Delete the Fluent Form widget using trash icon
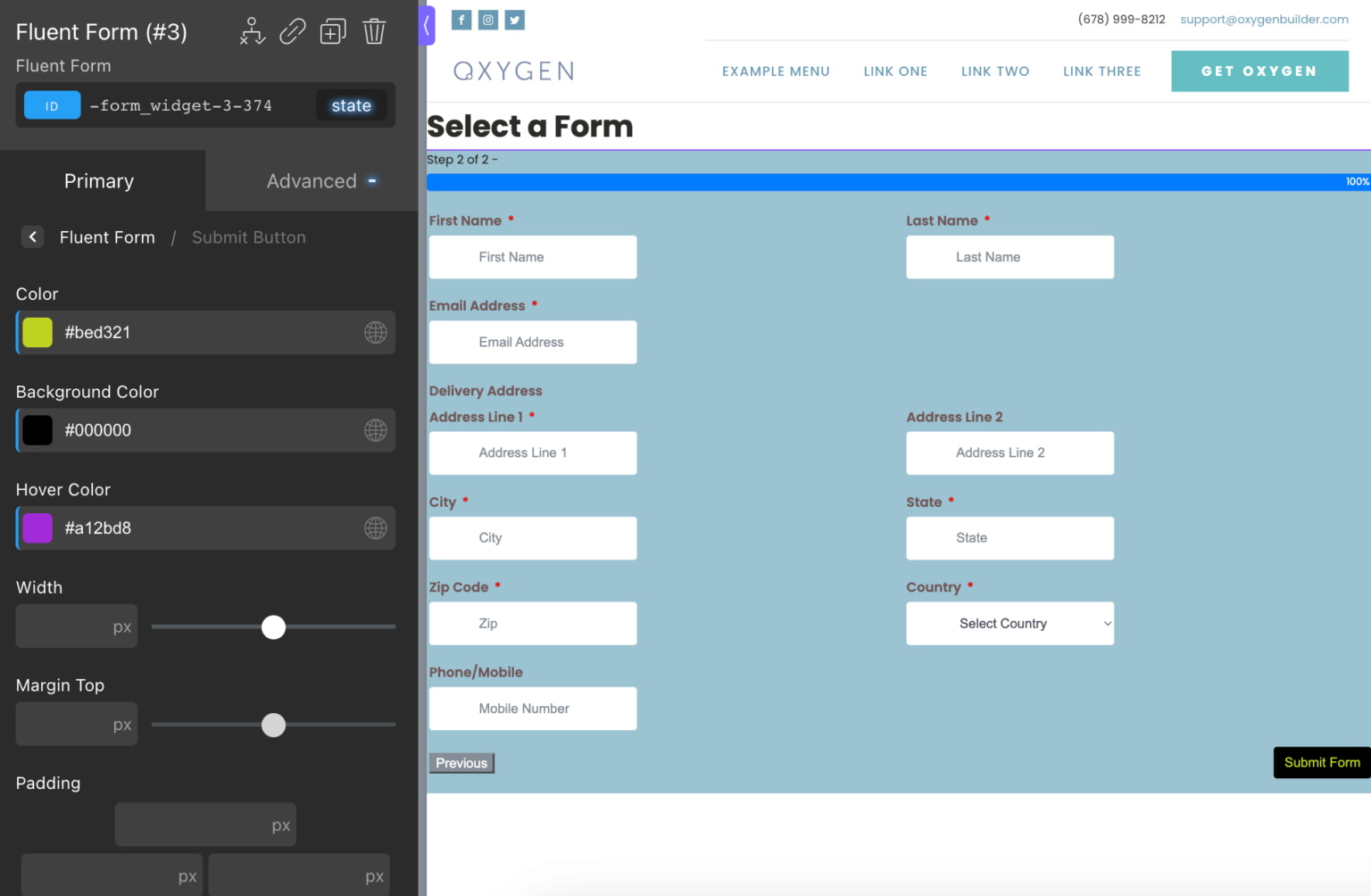Viewport: 1371px width, 896px height. pos(374,30)
